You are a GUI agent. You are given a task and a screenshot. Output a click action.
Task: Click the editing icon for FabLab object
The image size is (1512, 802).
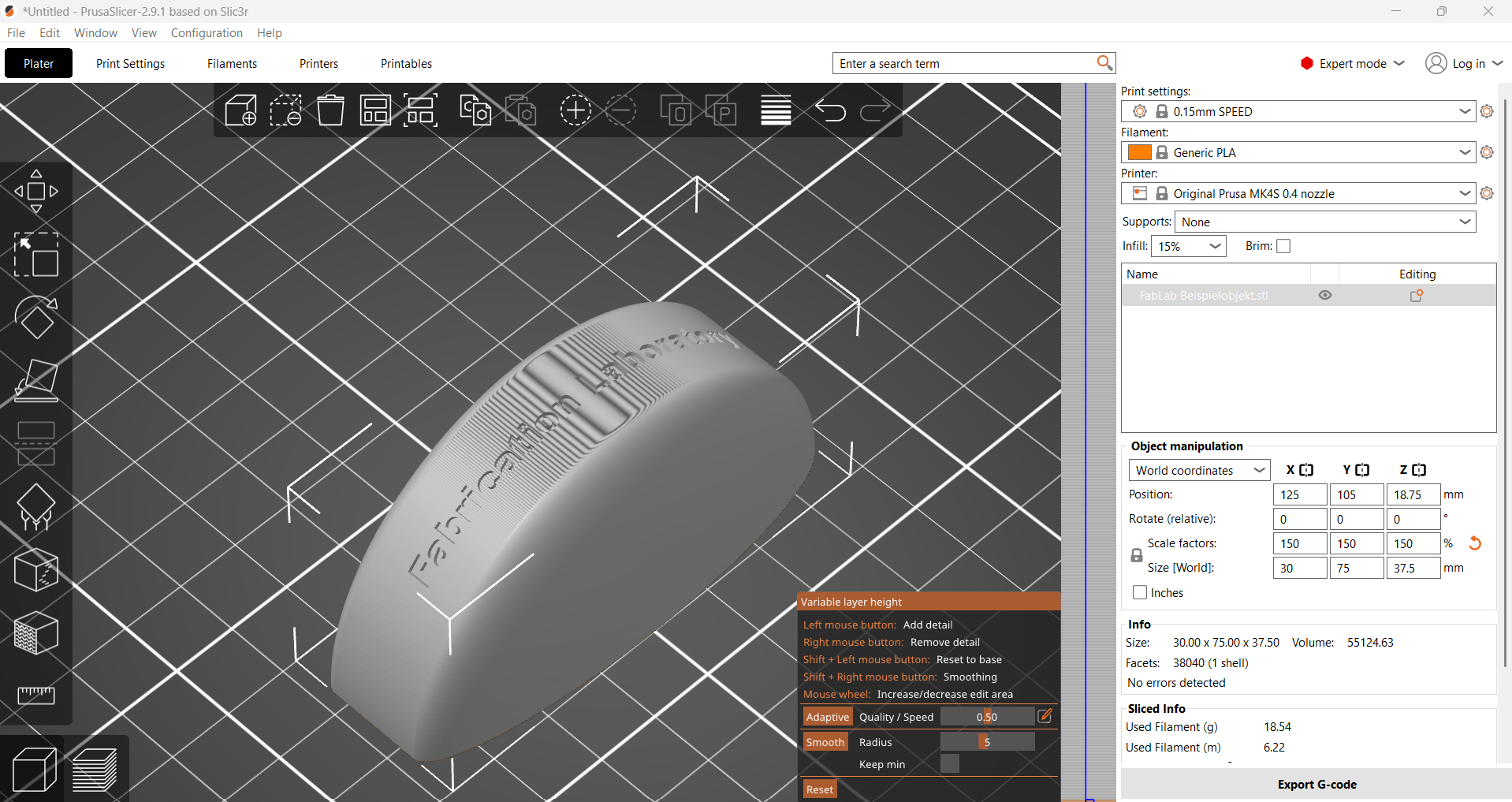coord(1417,296)
